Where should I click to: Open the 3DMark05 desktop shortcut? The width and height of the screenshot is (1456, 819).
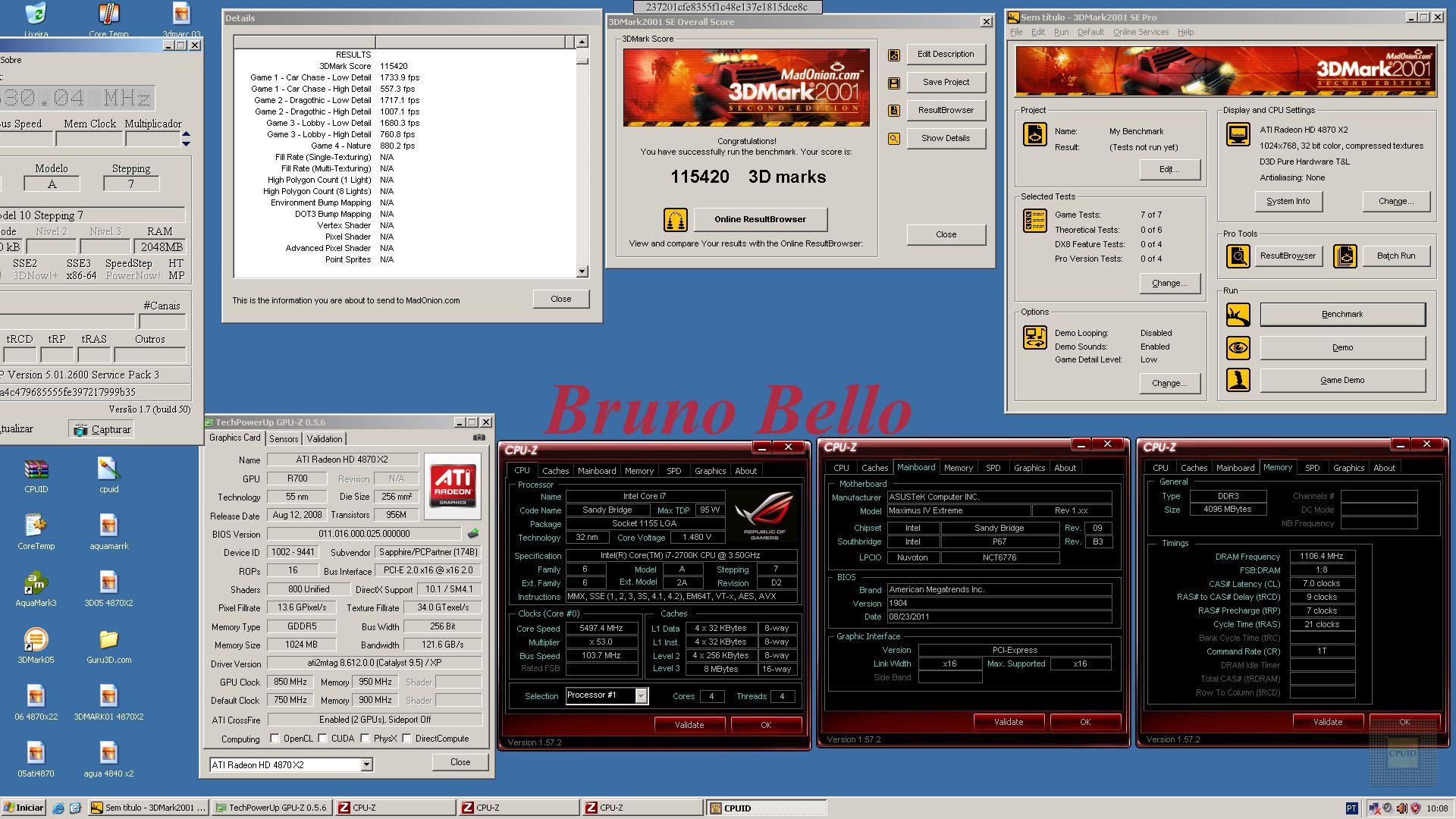[x=36, y=646]
